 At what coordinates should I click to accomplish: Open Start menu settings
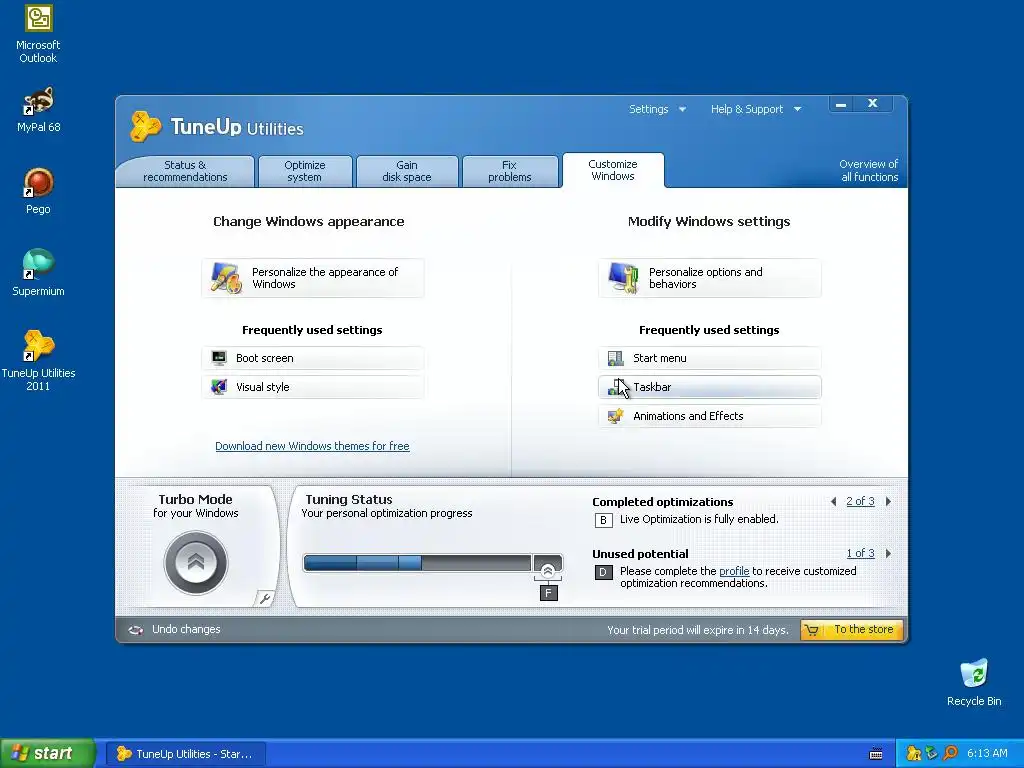click(710, 358)
